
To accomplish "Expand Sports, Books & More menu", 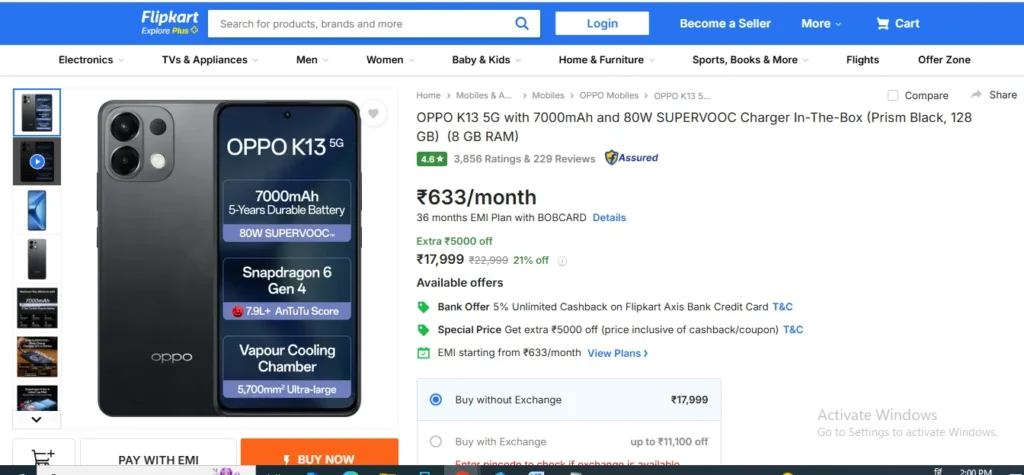I will point(750,59).
